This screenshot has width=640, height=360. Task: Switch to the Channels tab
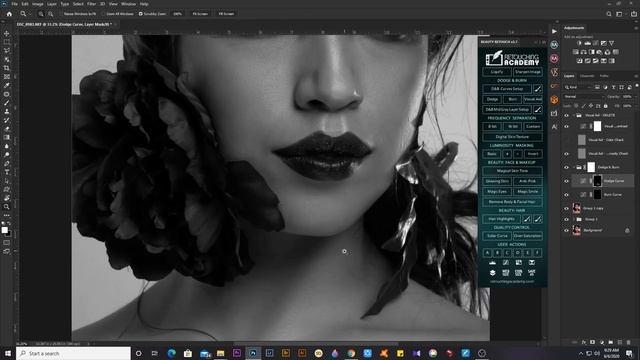587,76
